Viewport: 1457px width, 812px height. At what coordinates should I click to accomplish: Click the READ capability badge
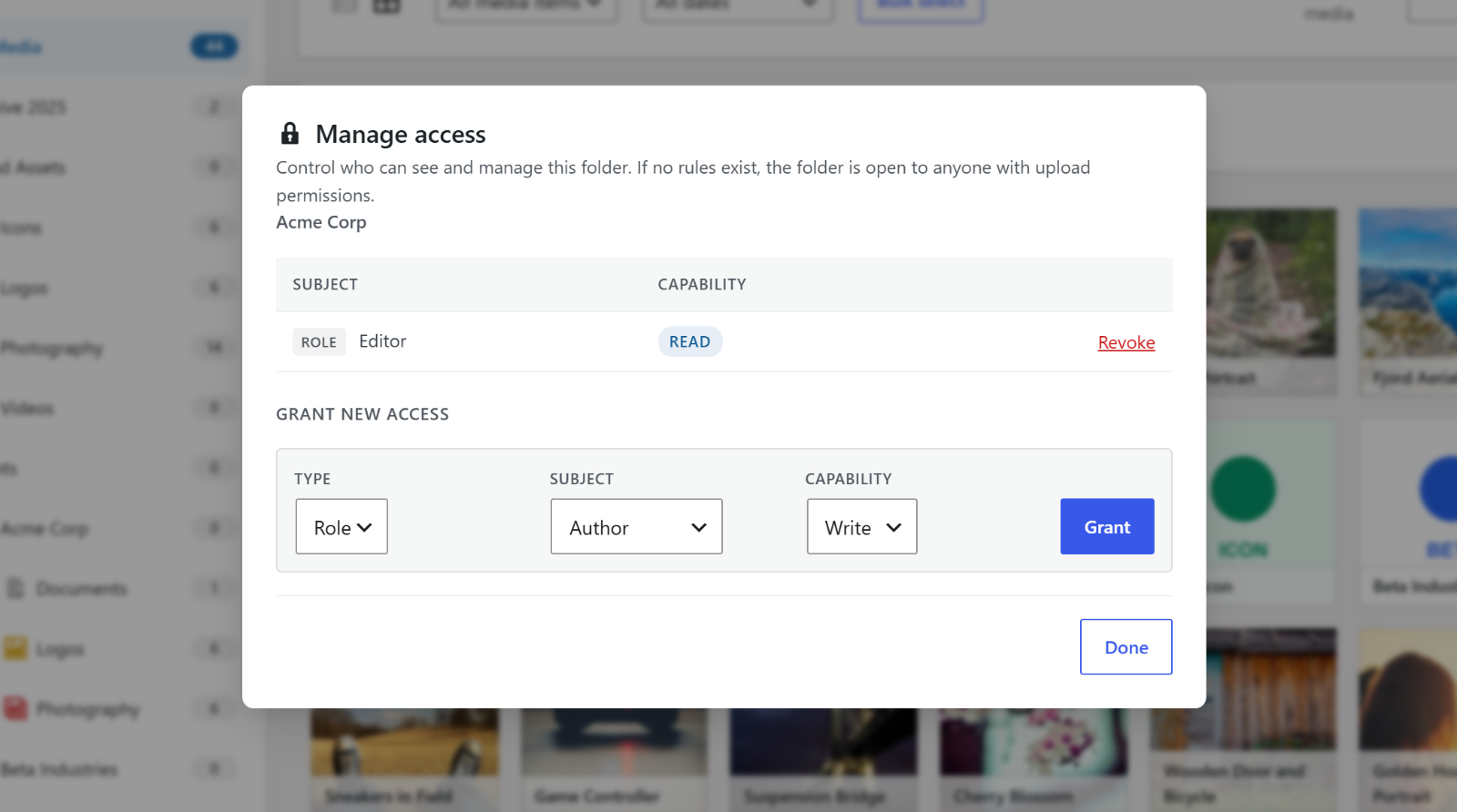click(x=690, y=341)
